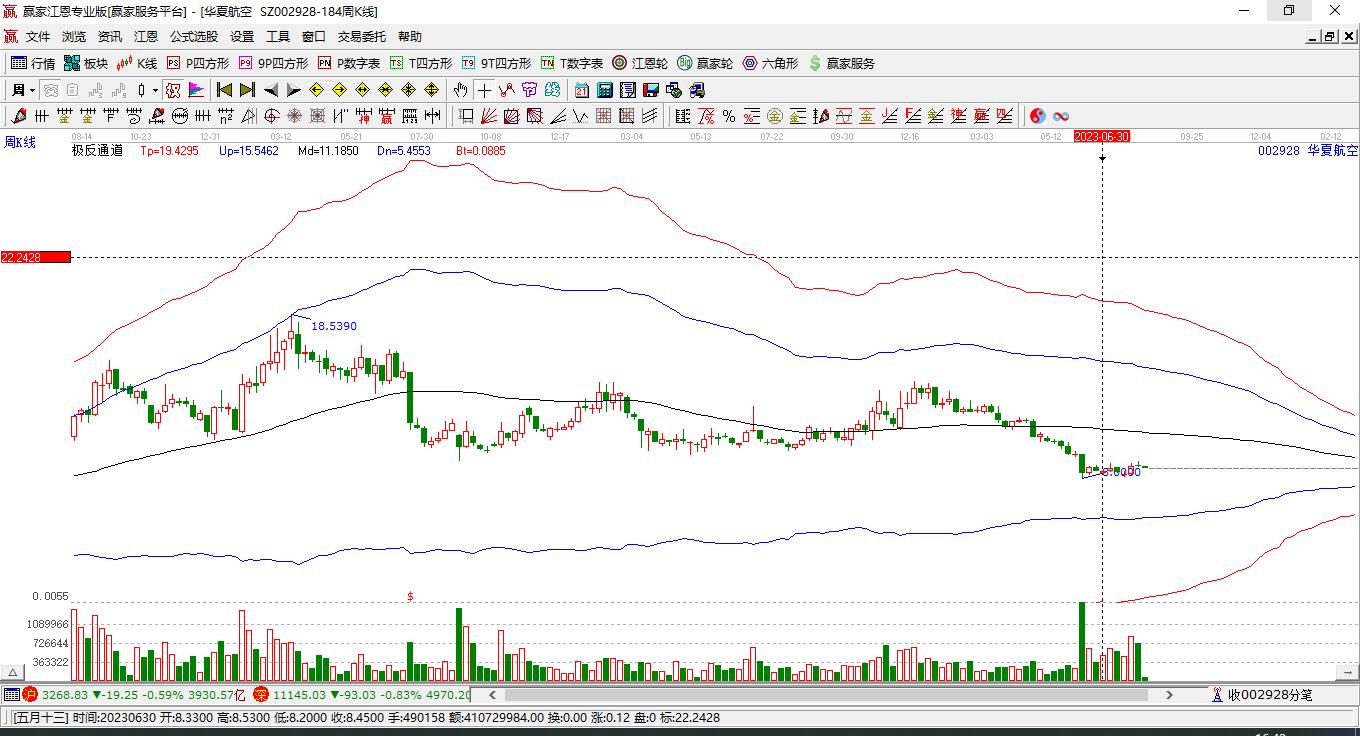Open the 板块 sector view
Screen dimensions: 1360x736
click(86, 63)
